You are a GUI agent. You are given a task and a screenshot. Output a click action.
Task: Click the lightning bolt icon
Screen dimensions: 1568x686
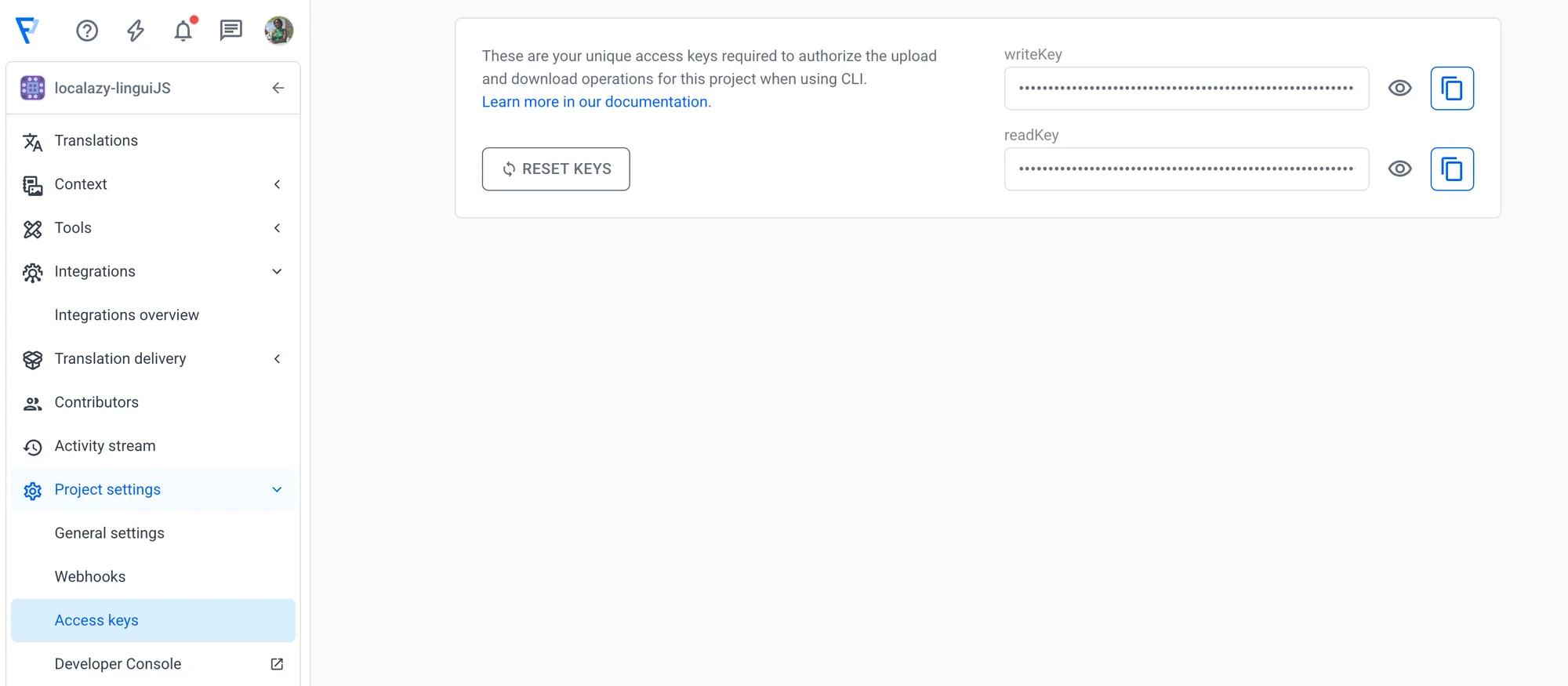click(136, 31)
